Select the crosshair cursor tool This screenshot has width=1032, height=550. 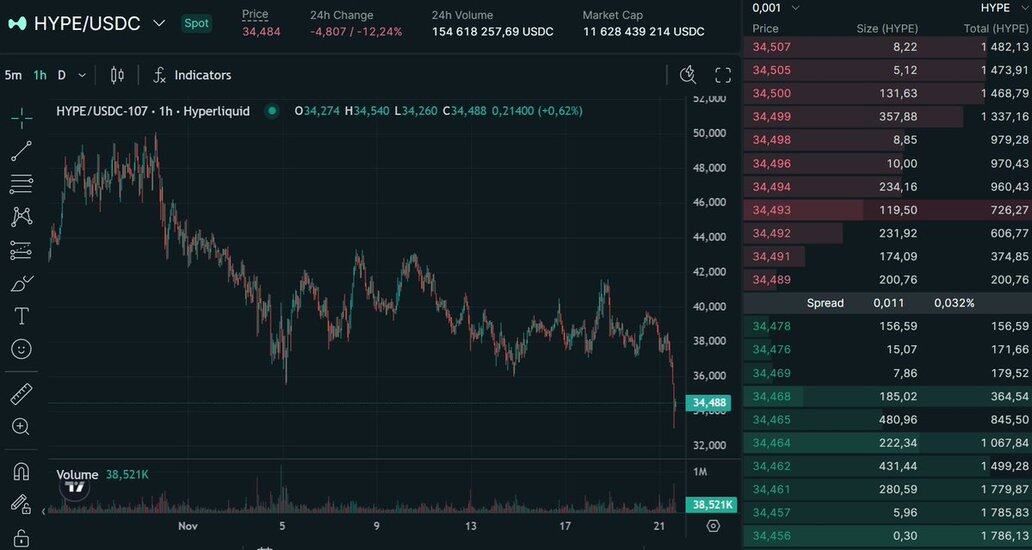21,118
